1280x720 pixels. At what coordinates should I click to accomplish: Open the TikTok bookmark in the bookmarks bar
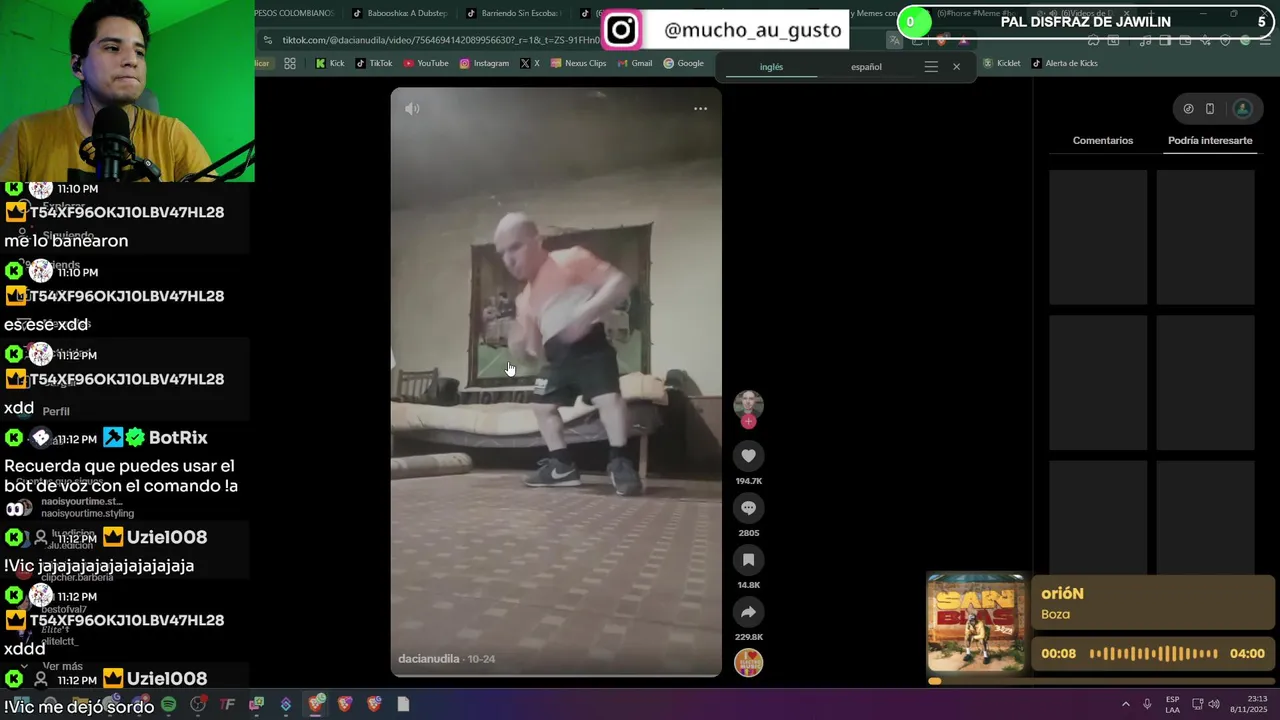pyautogui.click(x=374, y=63)
